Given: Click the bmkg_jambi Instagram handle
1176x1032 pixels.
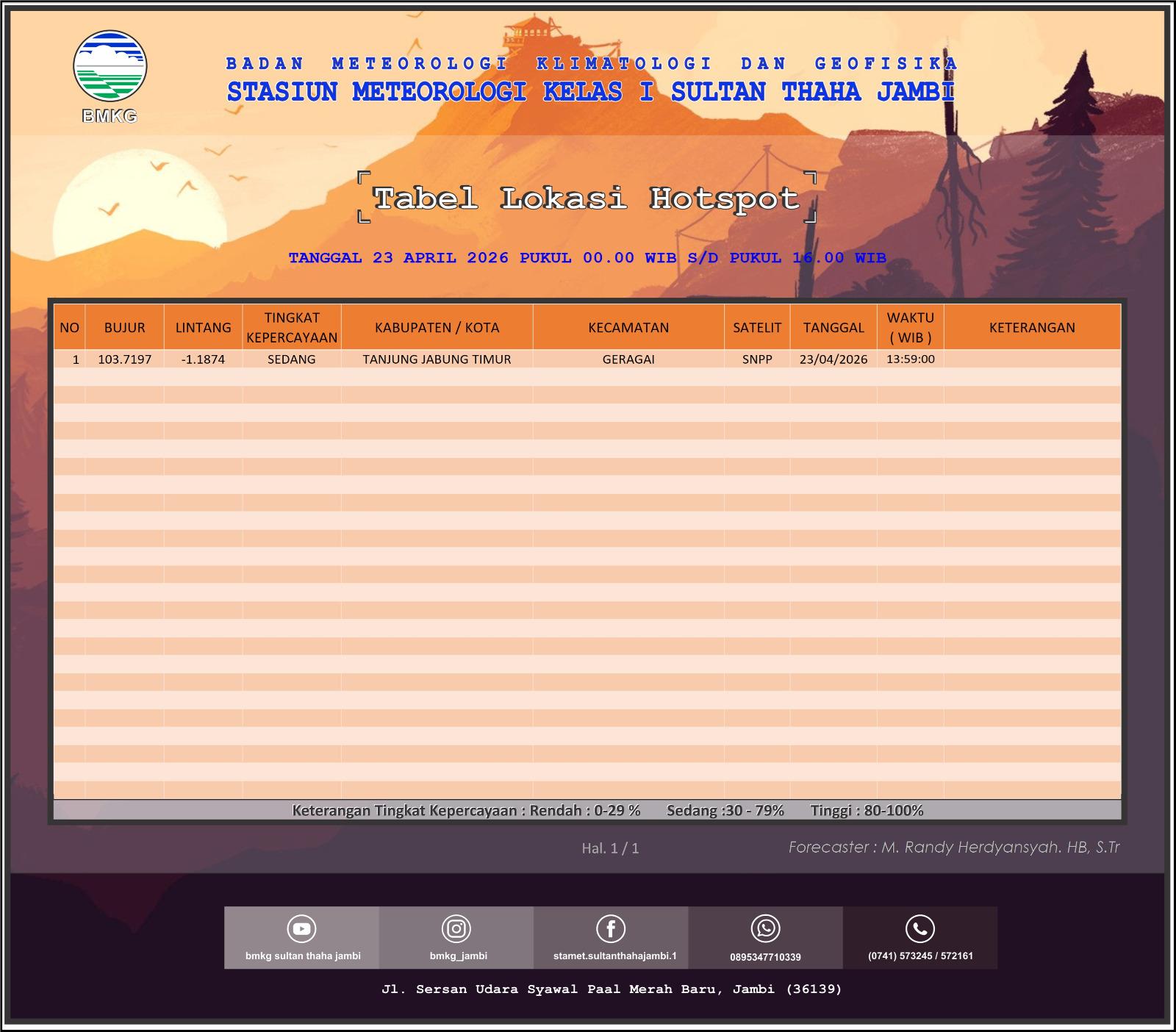Looking at the screenshot, I should pos(459,956).
